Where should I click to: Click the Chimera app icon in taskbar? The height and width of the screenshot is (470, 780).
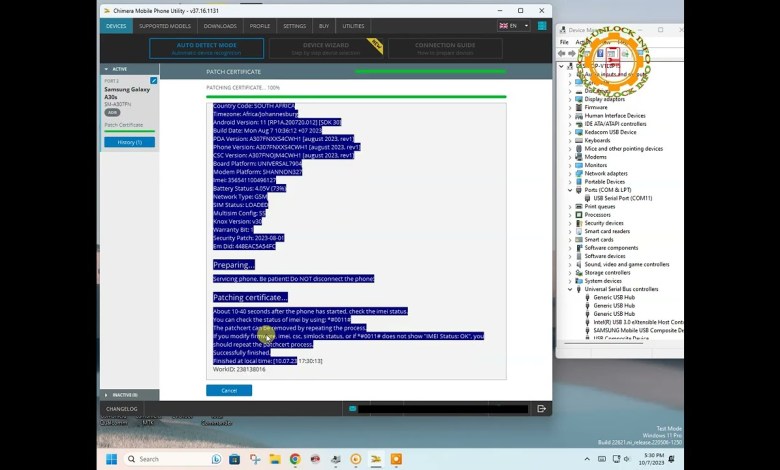(376, 459)
